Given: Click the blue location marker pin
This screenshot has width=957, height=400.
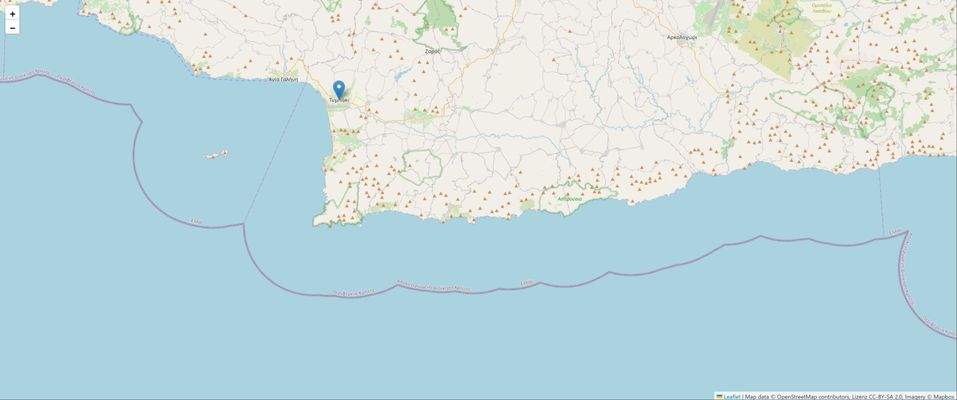Looking at the screenshot, I should click(339, 91).
